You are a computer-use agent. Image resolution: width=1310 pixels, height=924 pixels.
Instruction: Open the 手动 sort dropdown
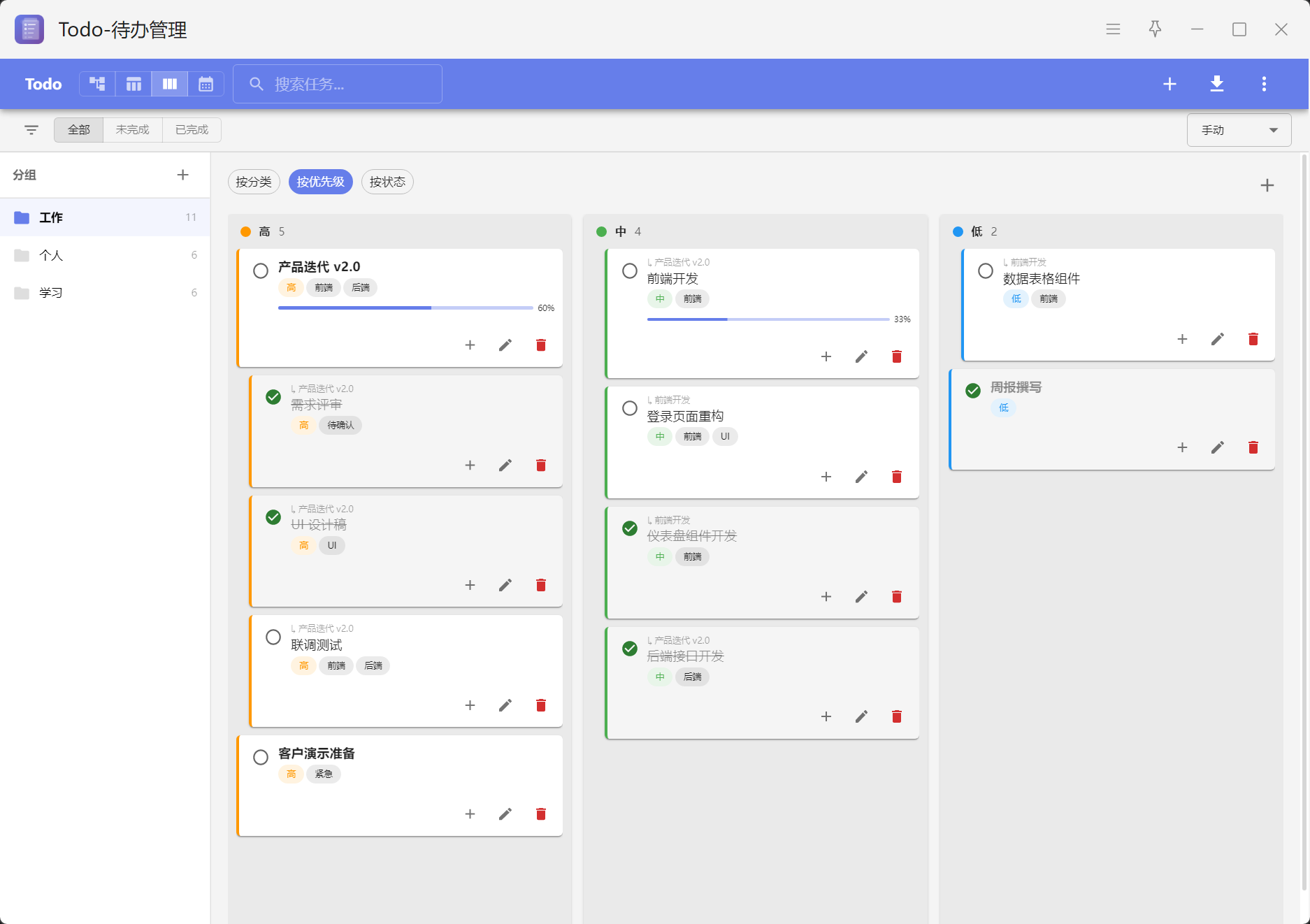tap(1239, 130)
